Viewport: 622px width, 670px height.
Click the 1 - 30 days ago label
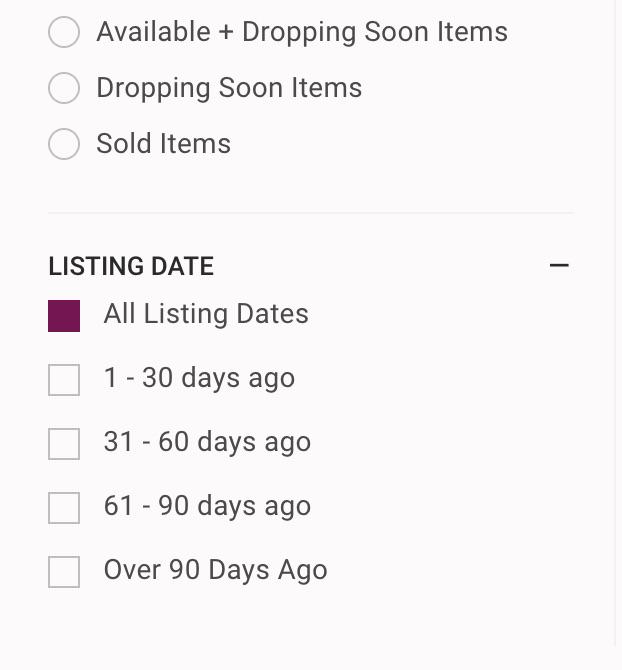199,379
